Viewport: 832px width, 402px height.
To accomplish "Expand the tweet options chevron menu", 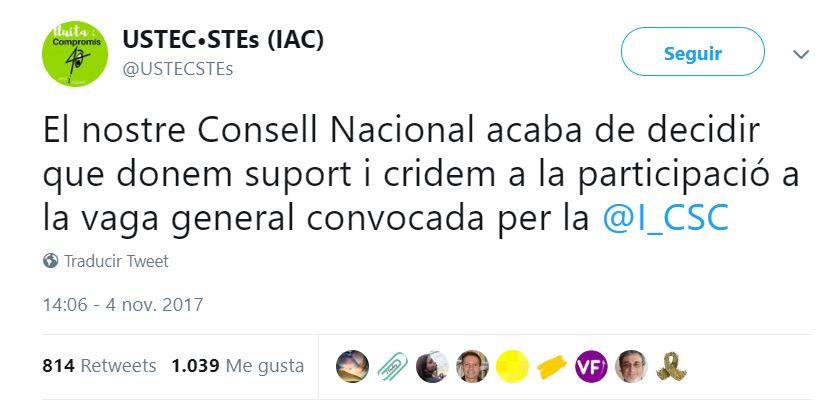I will pyautogui.click(x=801, y=54).
